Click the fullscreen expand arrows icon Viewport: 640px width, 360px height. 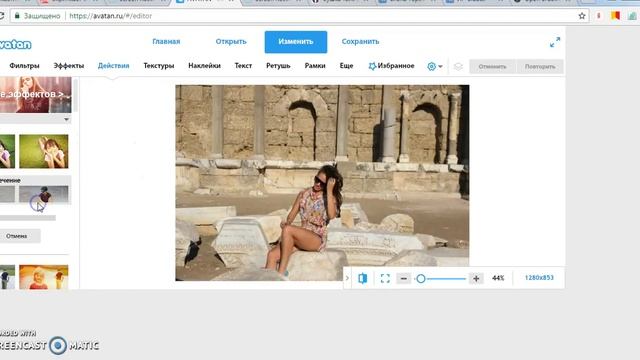coord(555,42)
